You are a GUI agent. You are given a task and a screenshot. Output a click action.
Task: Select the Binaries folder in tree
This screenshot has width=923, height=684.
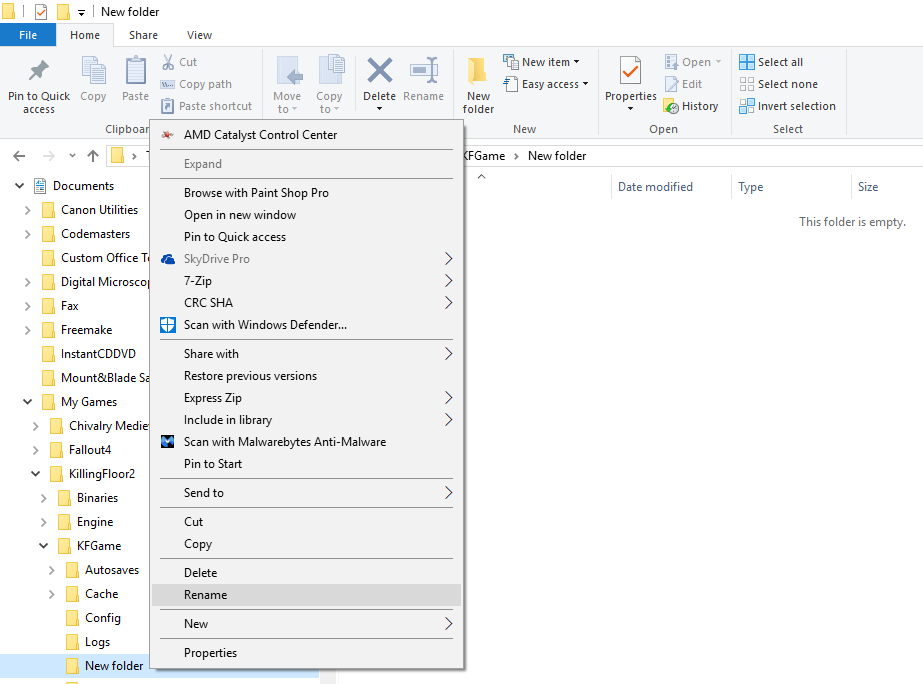(98, 498)
